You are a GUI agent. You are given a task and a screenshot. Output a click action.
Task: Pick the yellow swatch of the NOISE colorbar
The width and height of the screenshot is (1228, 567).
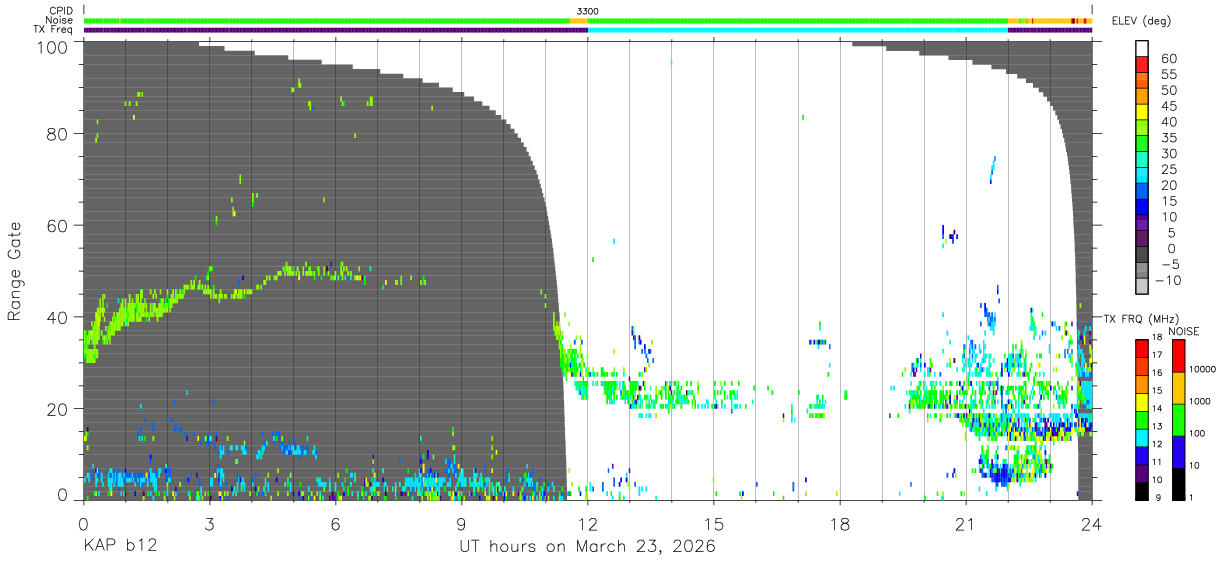point(1178,388)
